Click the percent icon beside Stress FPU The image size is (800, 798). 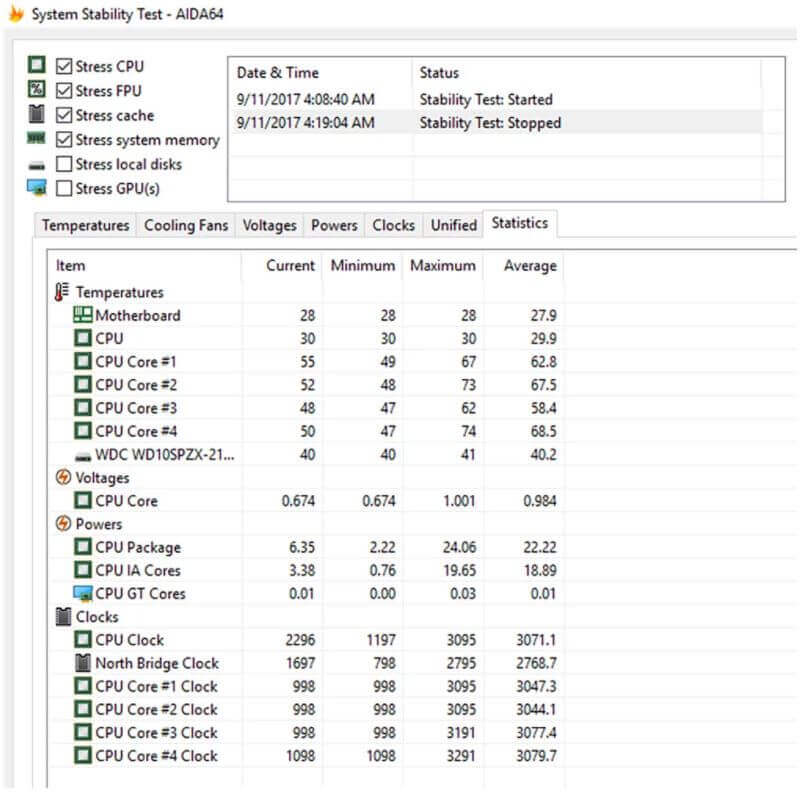click(x=36, y=89)
